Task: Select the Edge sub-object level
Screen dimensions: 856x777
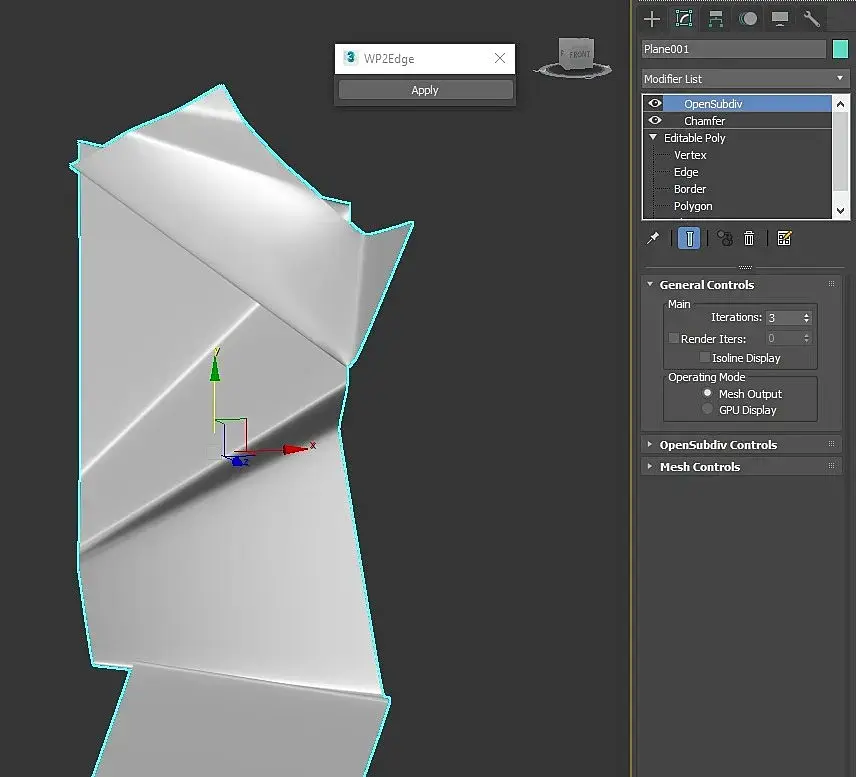Action: (x=686, y=172)
